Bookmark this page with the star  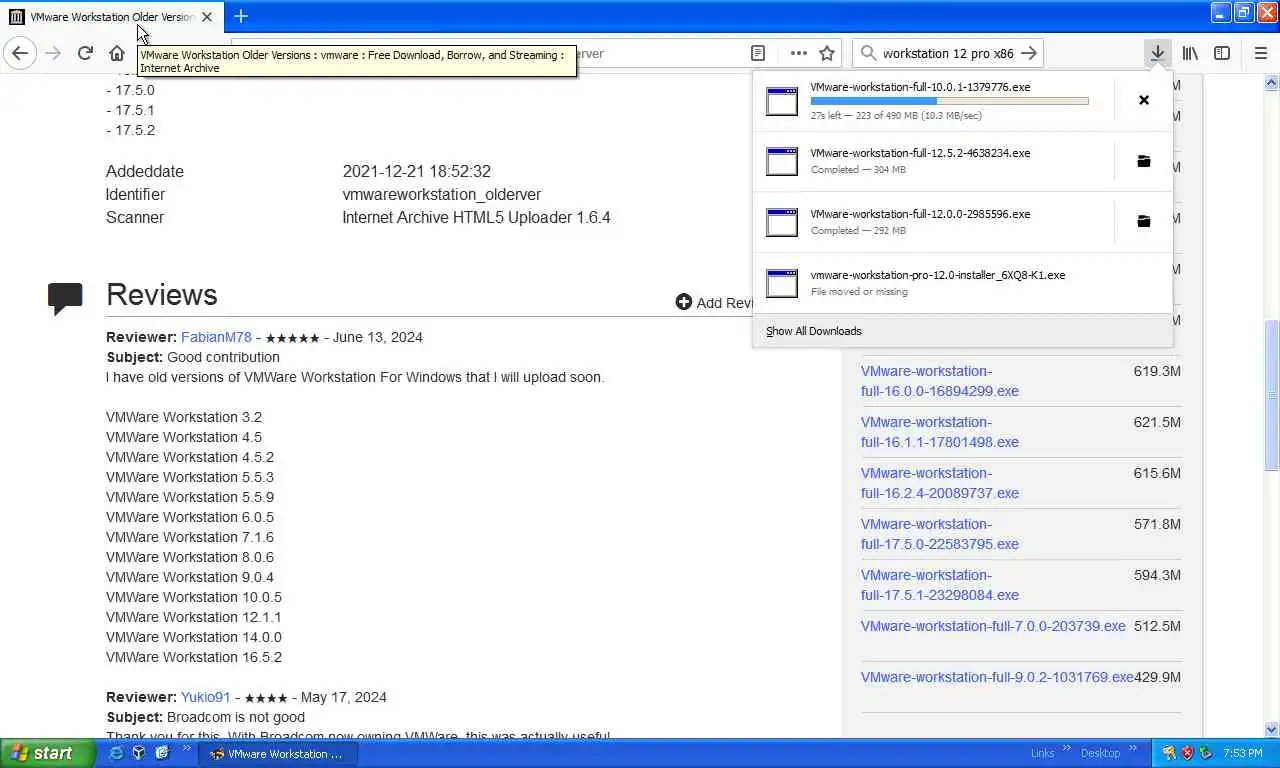(827, 53)
